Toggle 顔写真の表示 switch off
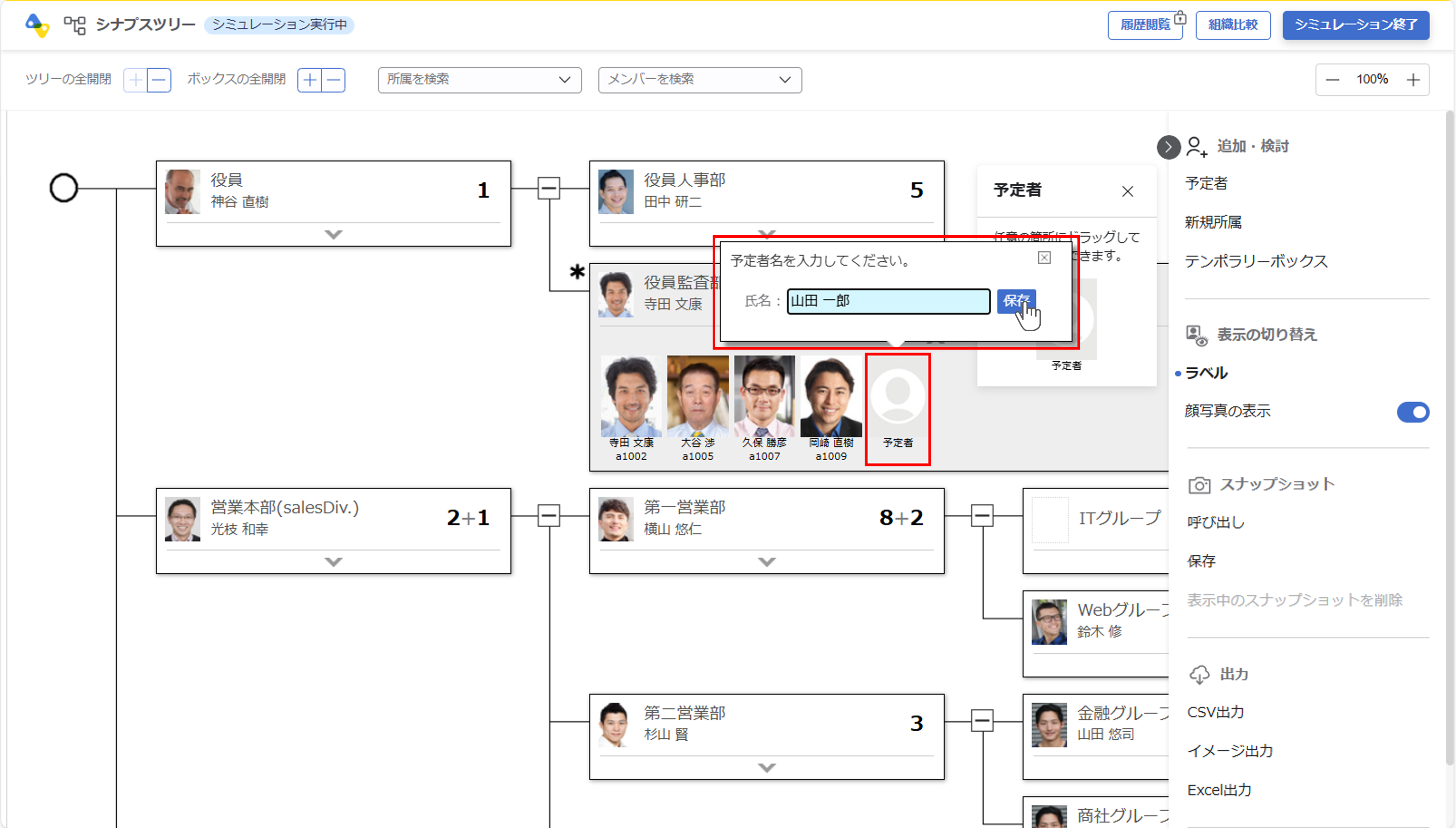Viewport: 1456px width, 828px height. coord(1413,412)
